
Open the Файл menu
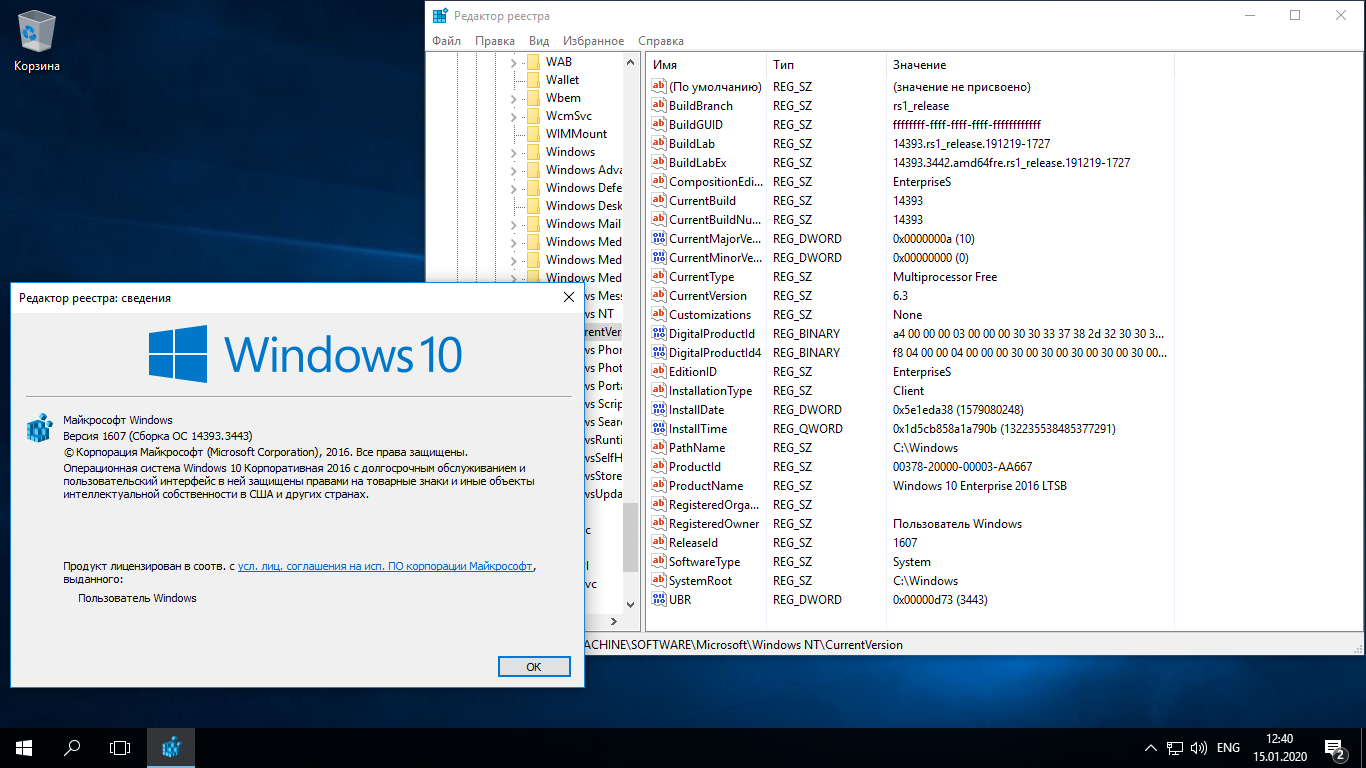(446, 41)
